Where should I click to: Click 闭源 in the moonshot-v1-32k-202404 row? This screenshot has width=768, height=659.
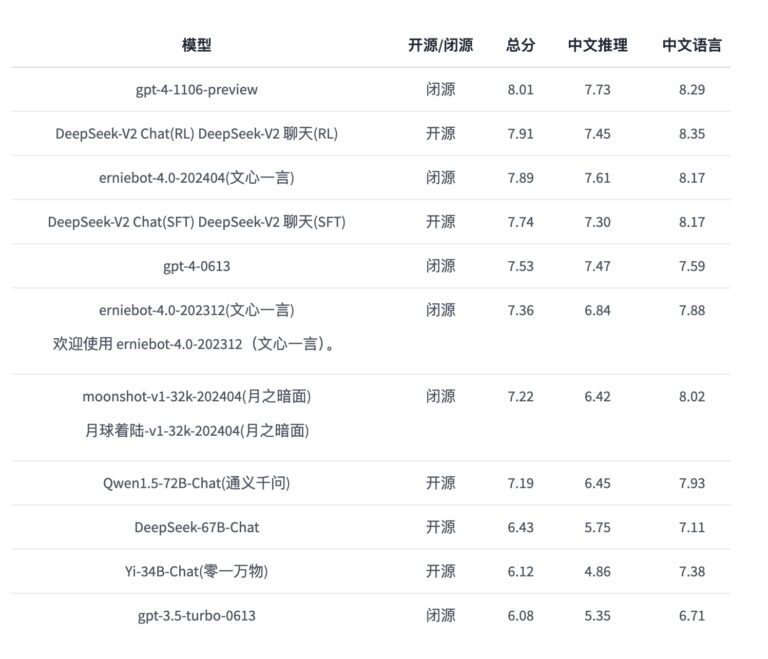[440, 396]
